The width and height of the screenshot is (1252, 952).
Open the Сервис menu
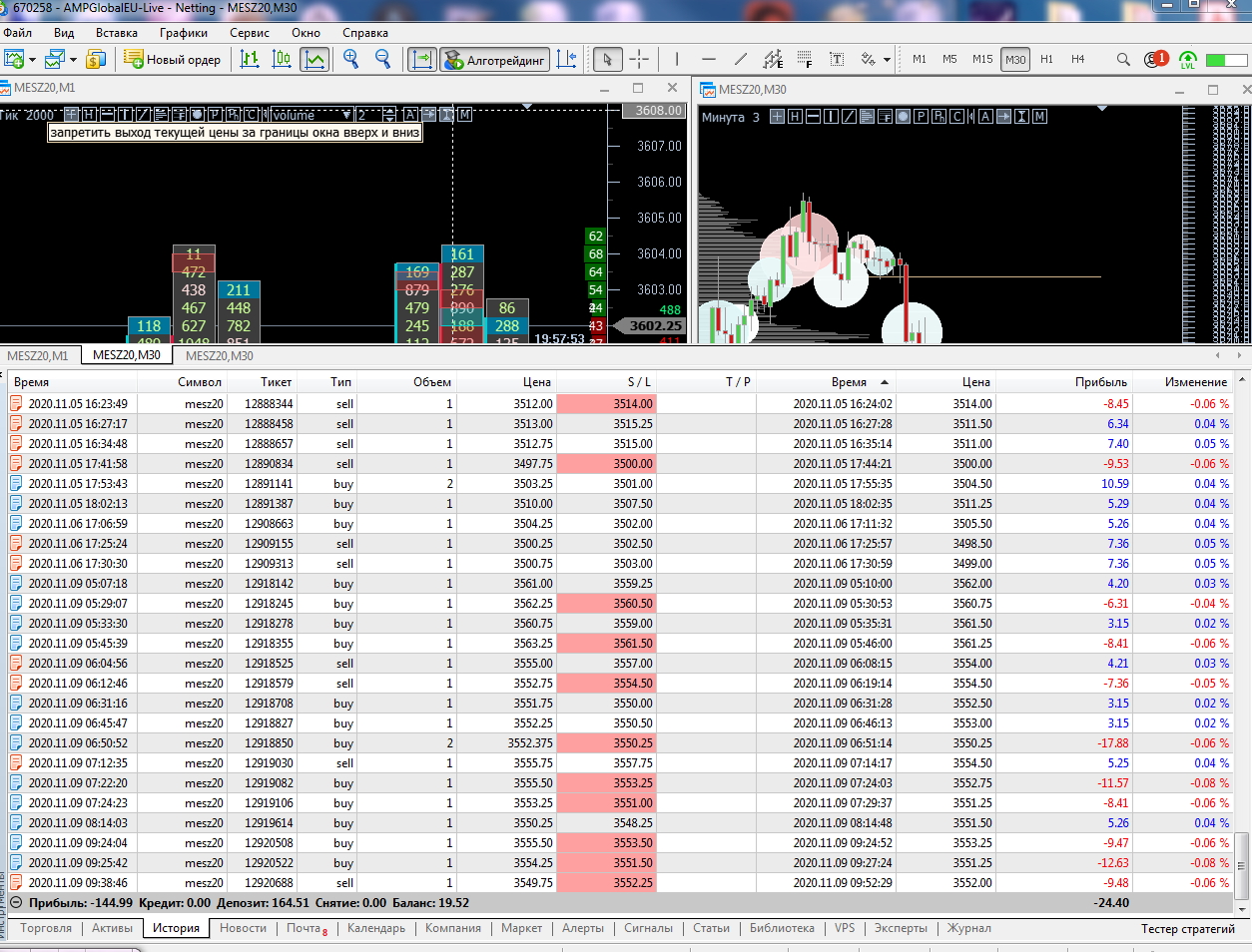tap(250, 33)
